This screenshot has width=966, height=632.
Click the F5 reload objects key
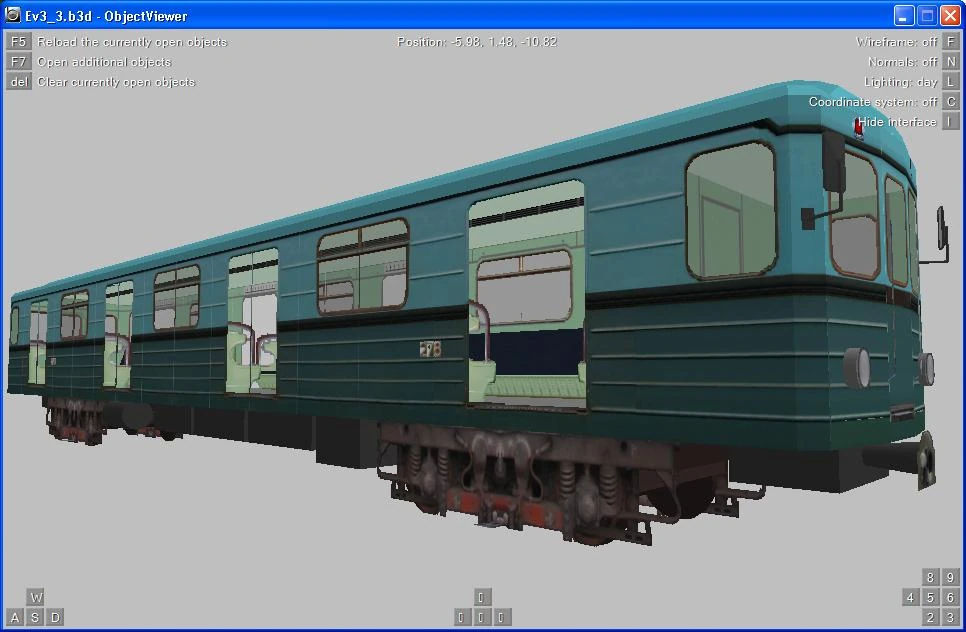click(x=18, y=42)
